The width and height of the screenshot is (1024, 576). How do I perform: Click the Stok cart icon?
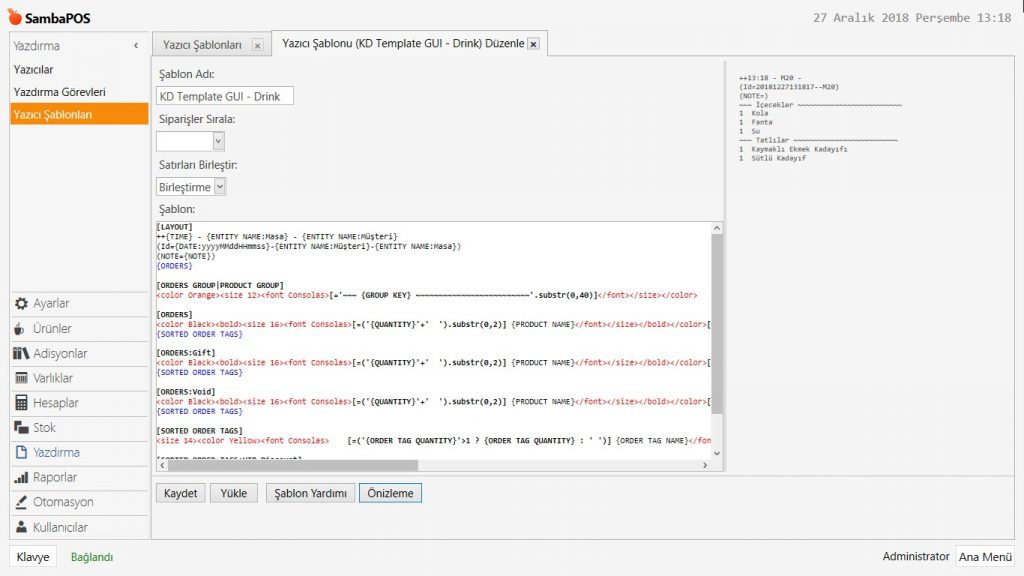tap(20, 428)
